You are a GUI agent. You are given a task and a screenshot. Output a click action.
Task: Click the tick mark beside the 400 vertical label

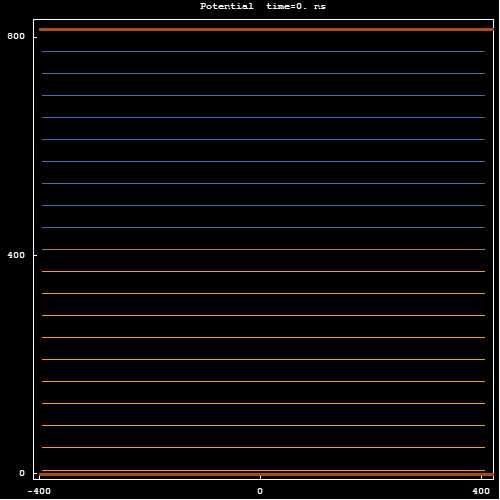click(35, 255)
